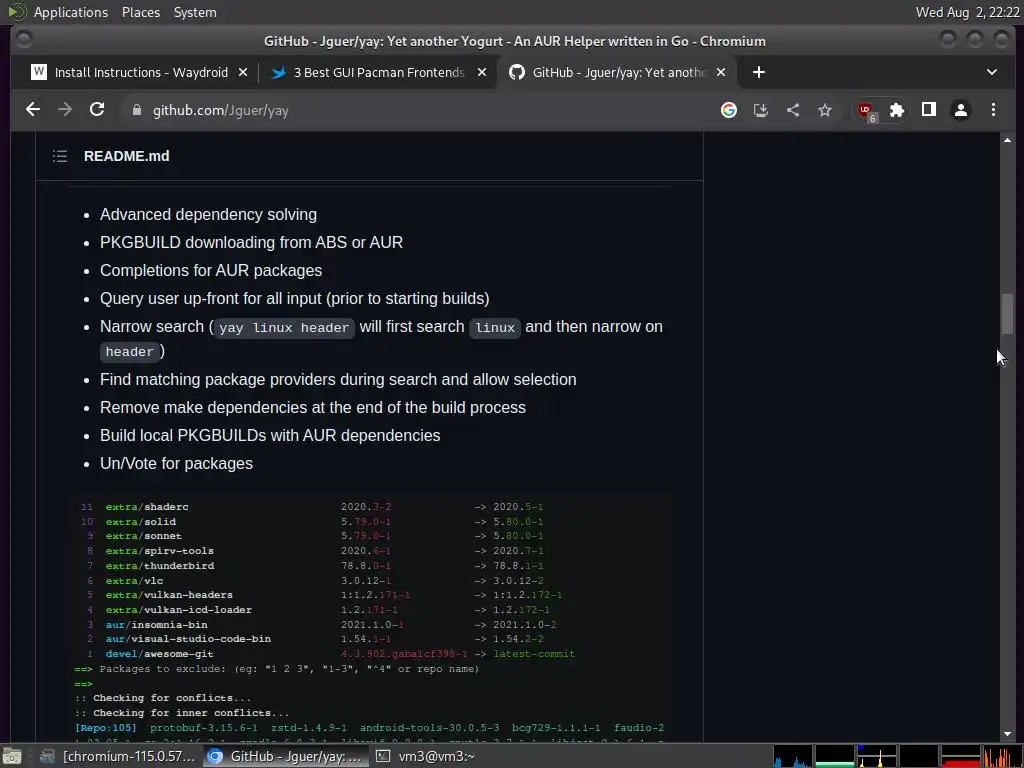Click the page scrollbar thumb
The height and width of the screenshot is (768, 1024).
pos(1007,315)
